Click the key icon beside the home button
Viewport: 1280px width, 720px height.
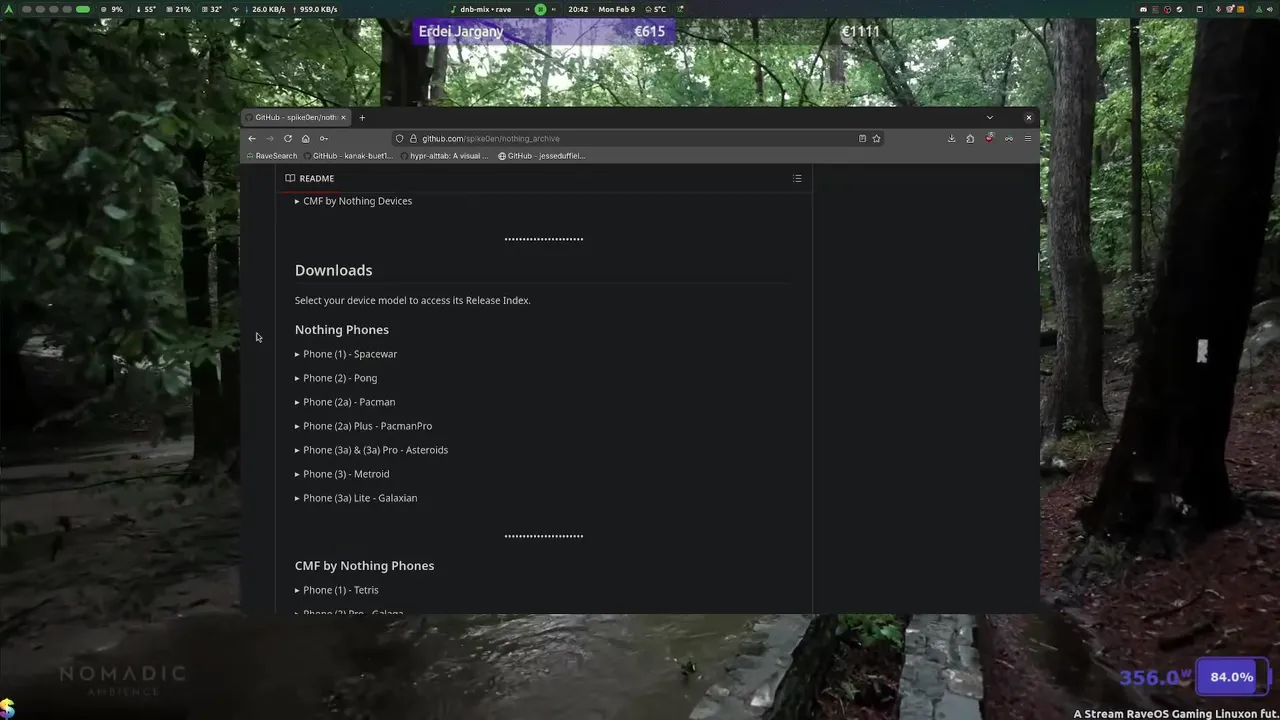coord(323,138)
